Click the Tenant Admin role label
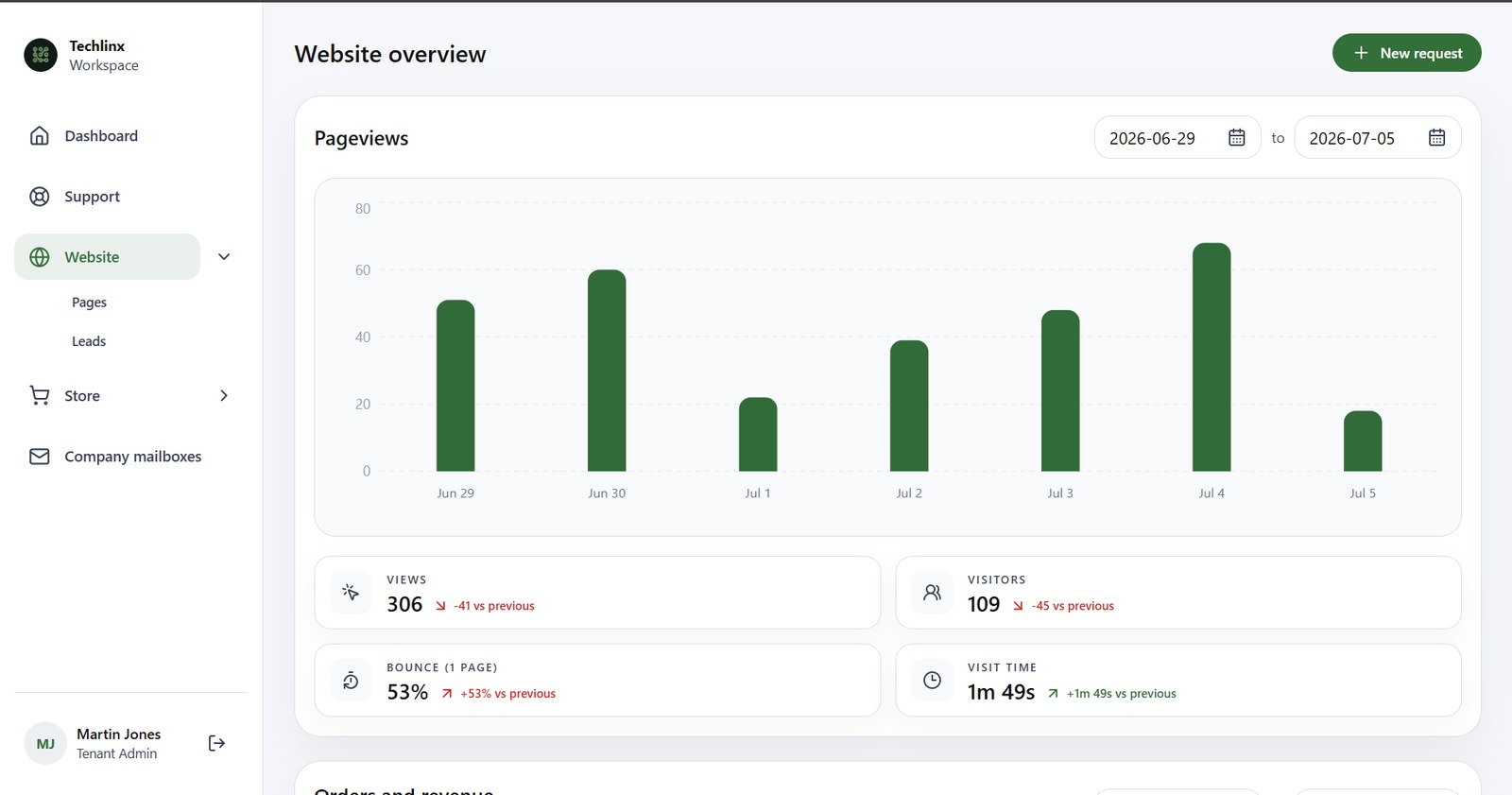The image size is (1512, 795). (116, 753)
